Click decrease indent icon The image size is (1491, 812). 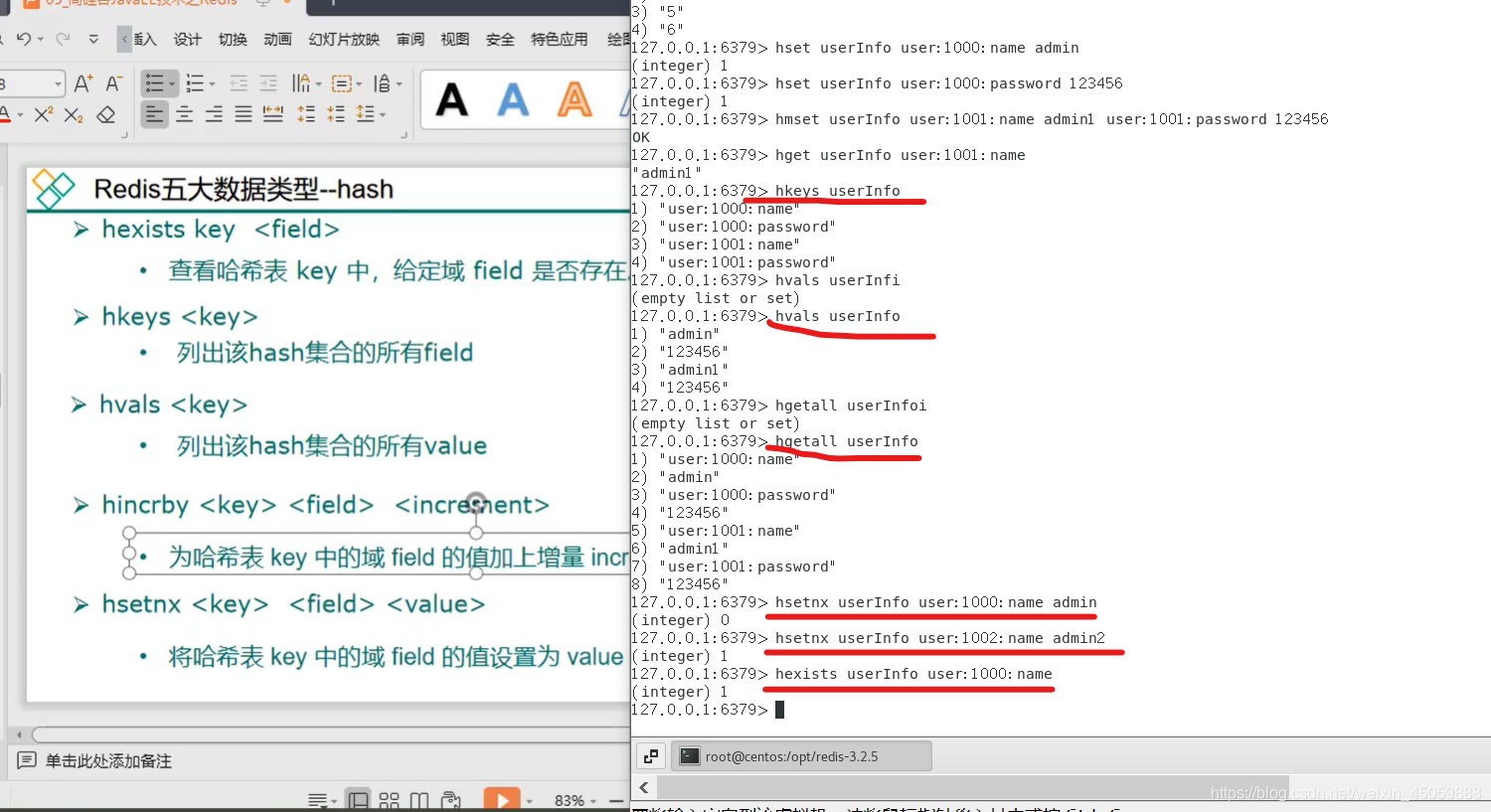tap(239, 83)
